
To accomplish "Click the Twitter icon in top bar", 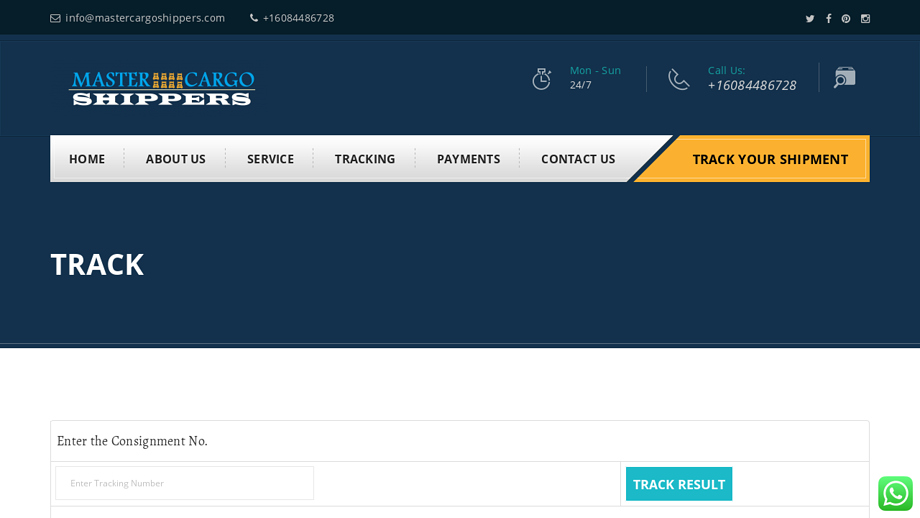I will 810,18.
